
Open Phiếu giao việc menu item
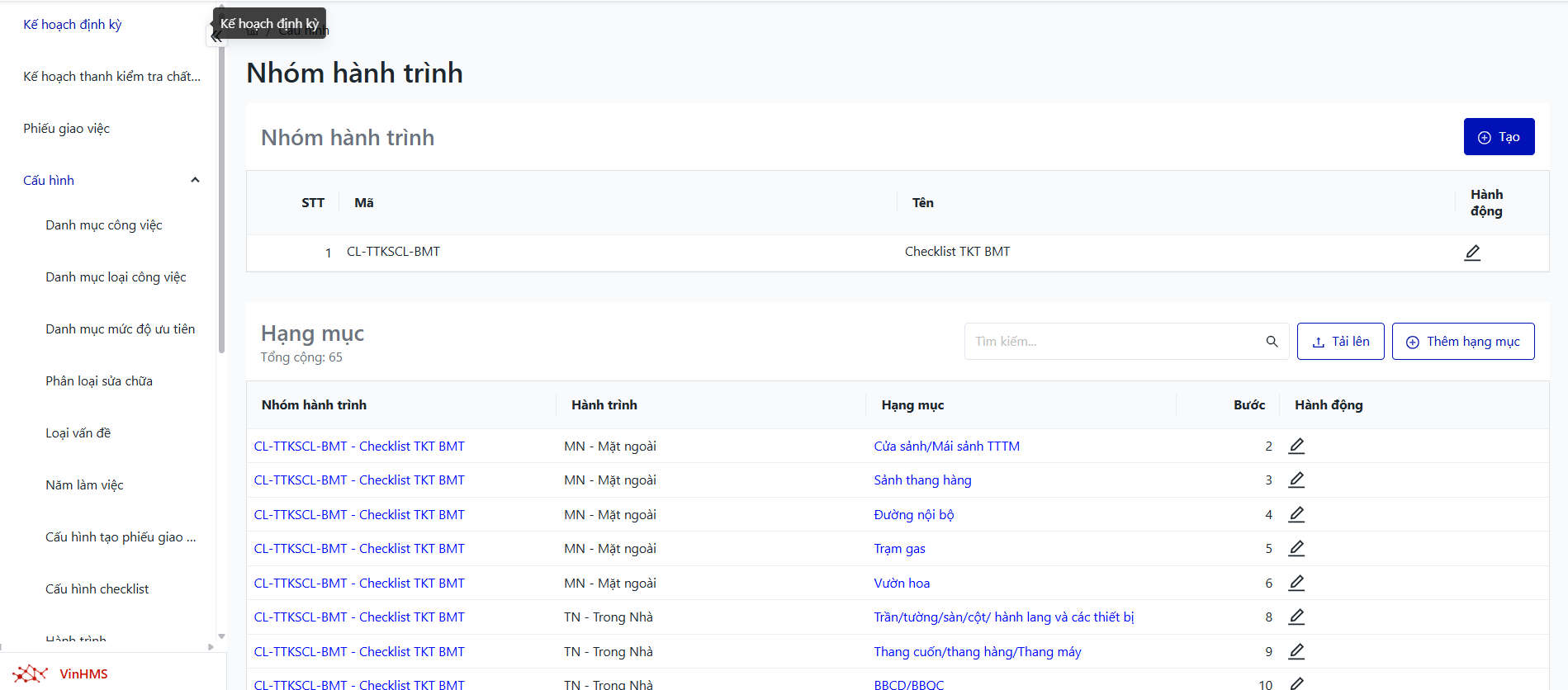[66, 129]
